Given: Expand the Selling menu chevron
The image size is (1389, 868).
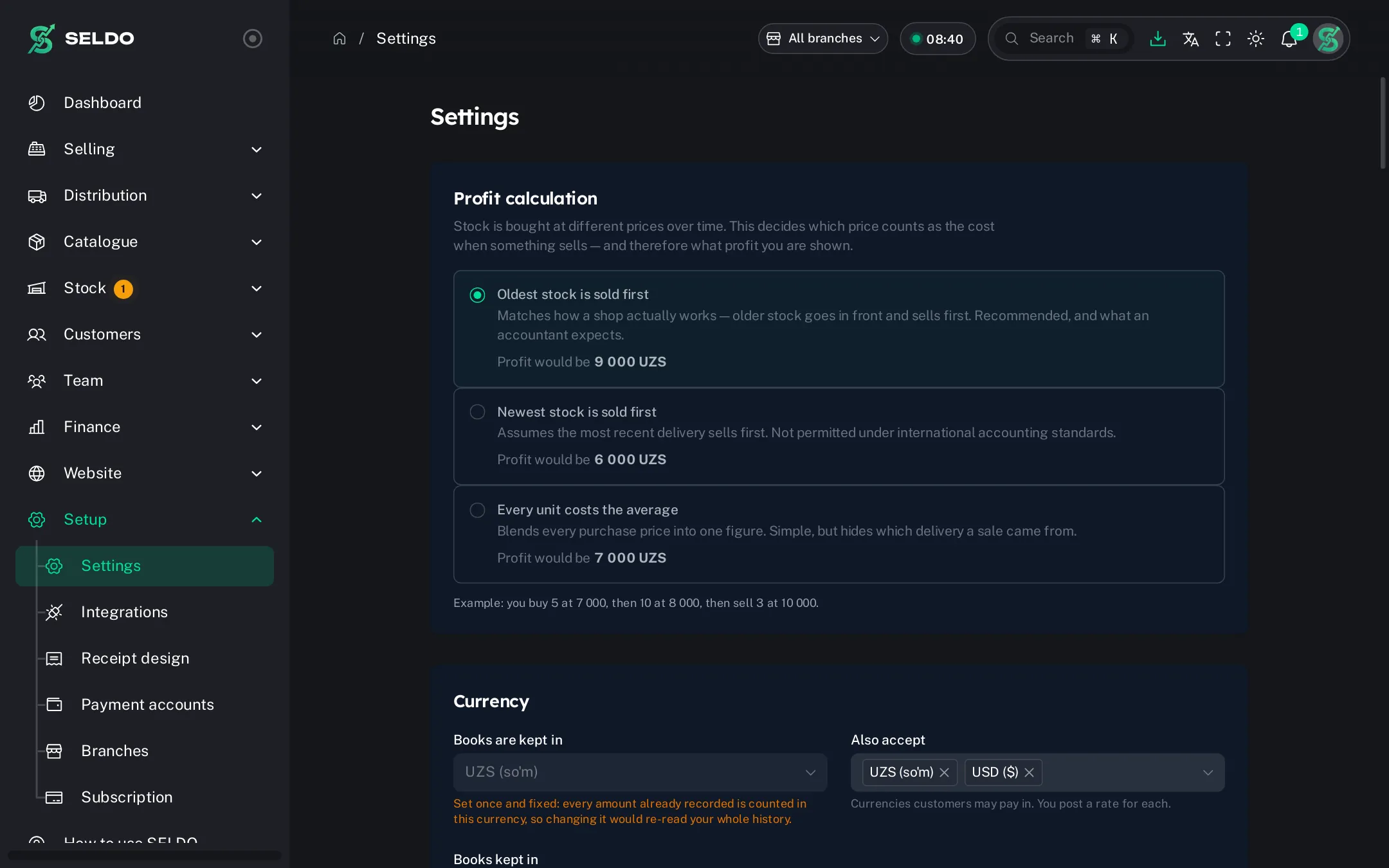Looking at the screenshot, I should pos(257,149).
